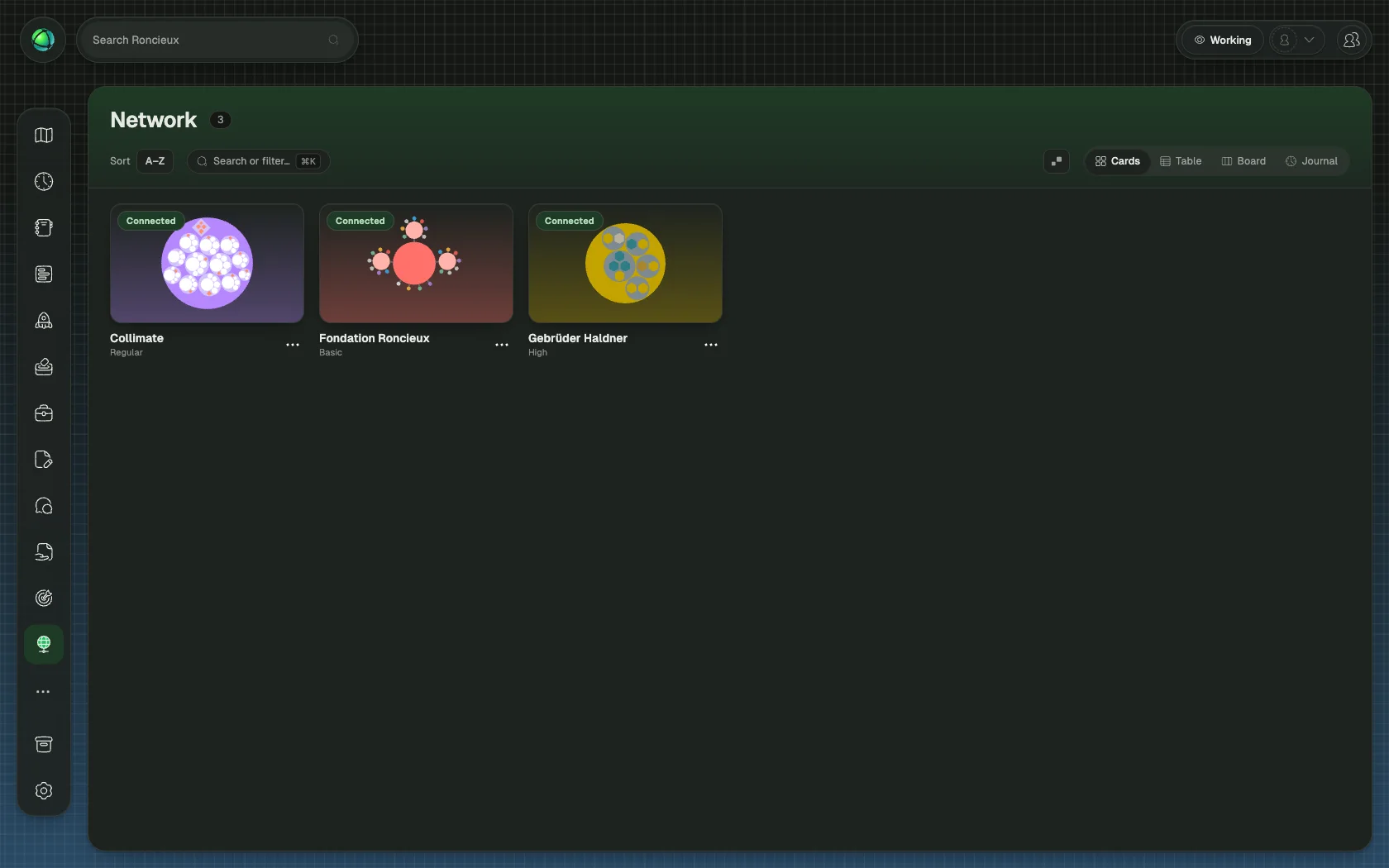The image size is (1389, 868).
Task: Open the A–Z sort dropdown
Action: point(155,161)
